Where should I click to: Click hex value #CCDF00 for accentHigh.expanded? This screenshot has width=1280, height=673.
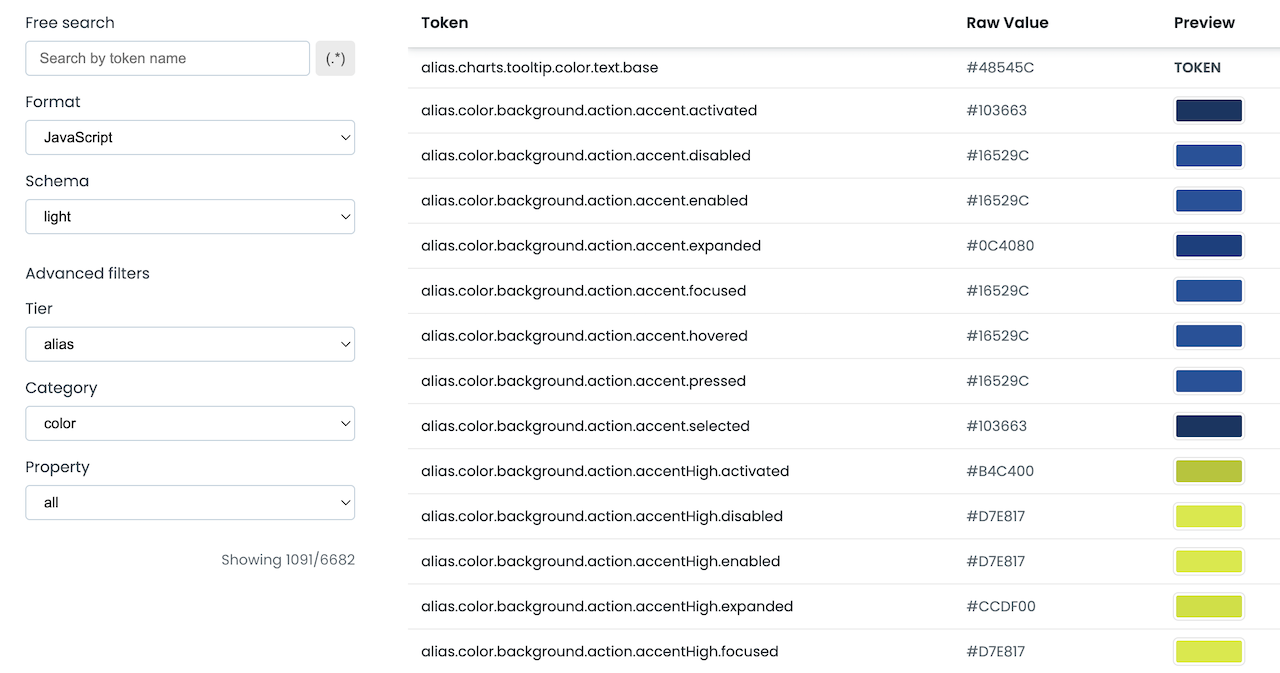point(1001,606)
